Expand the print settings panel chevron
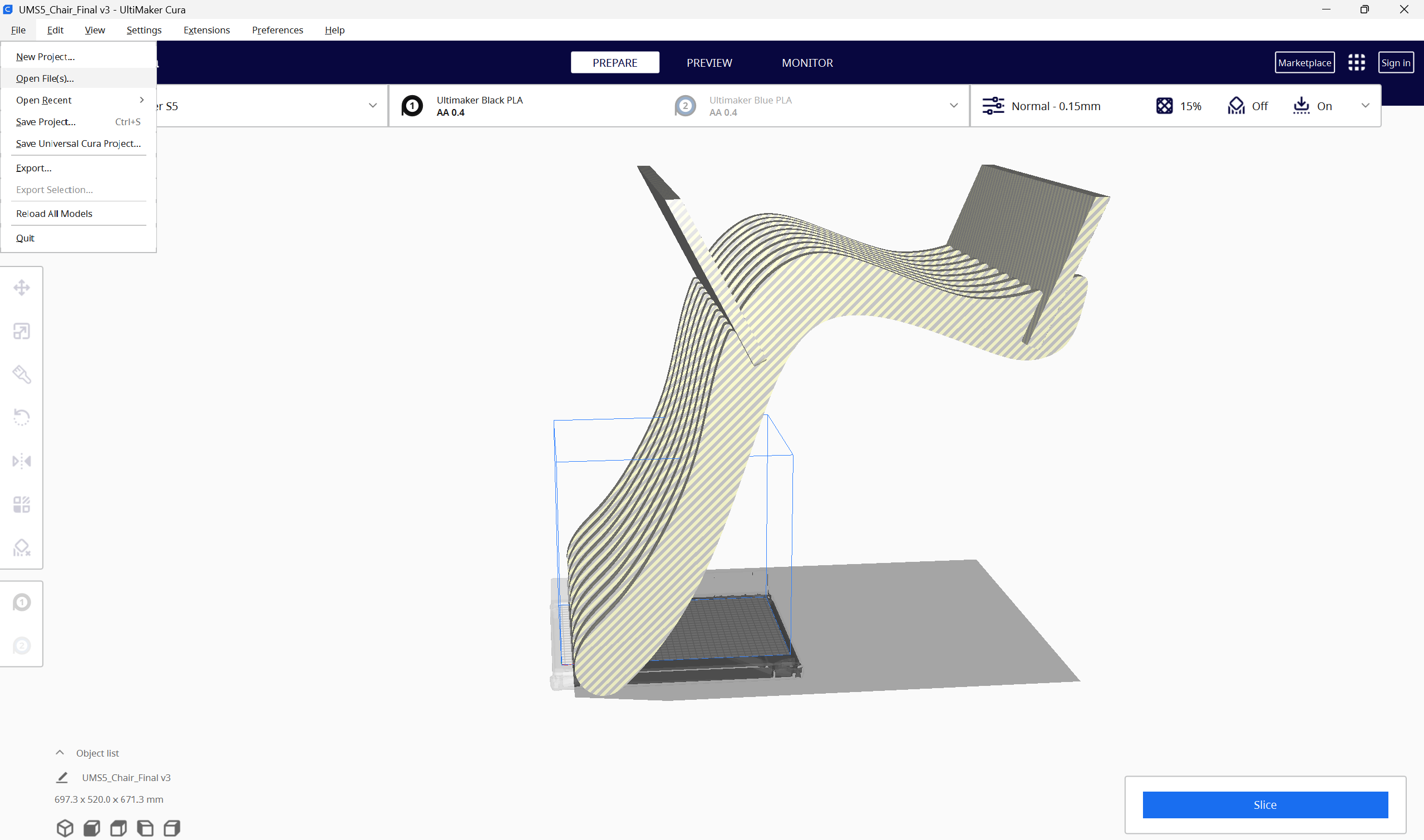The width and height of the screenshot is (1424, 840). (x=1365, y=106)
